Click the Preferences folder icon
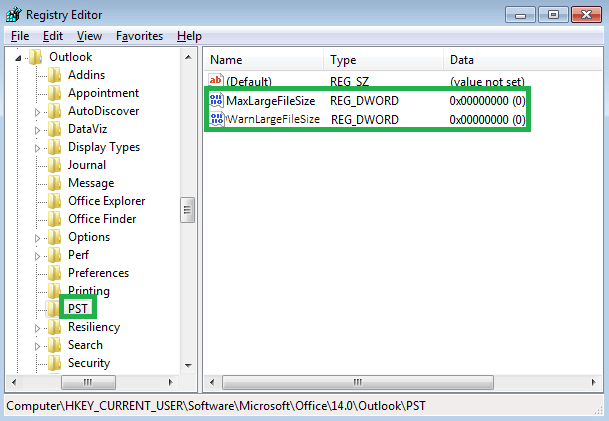609x421 pixels. pos(54,273)
